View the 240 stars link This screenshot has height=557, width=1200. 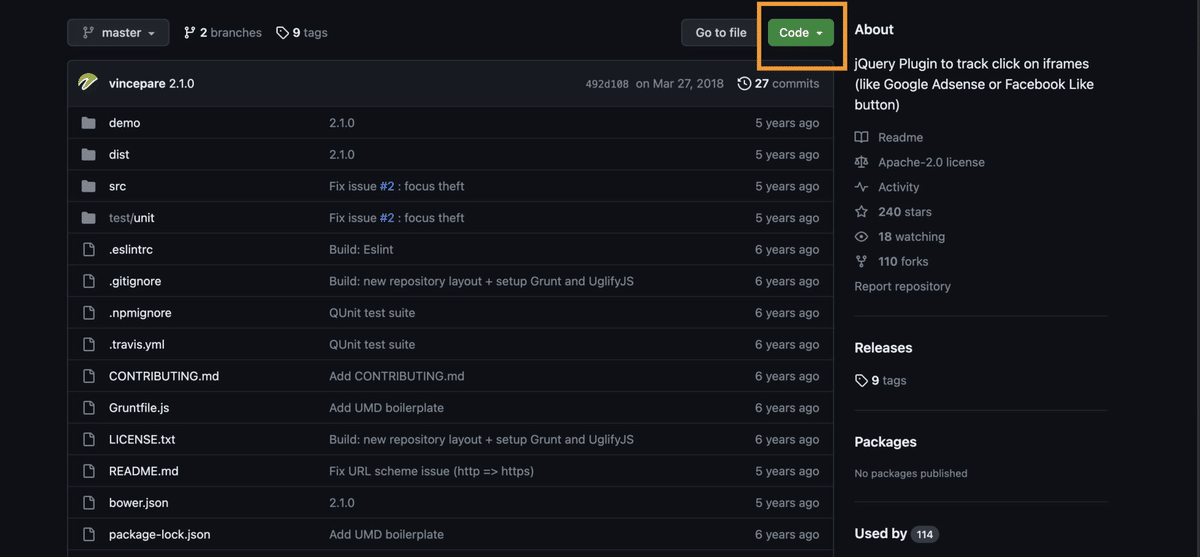click(904, 212)
